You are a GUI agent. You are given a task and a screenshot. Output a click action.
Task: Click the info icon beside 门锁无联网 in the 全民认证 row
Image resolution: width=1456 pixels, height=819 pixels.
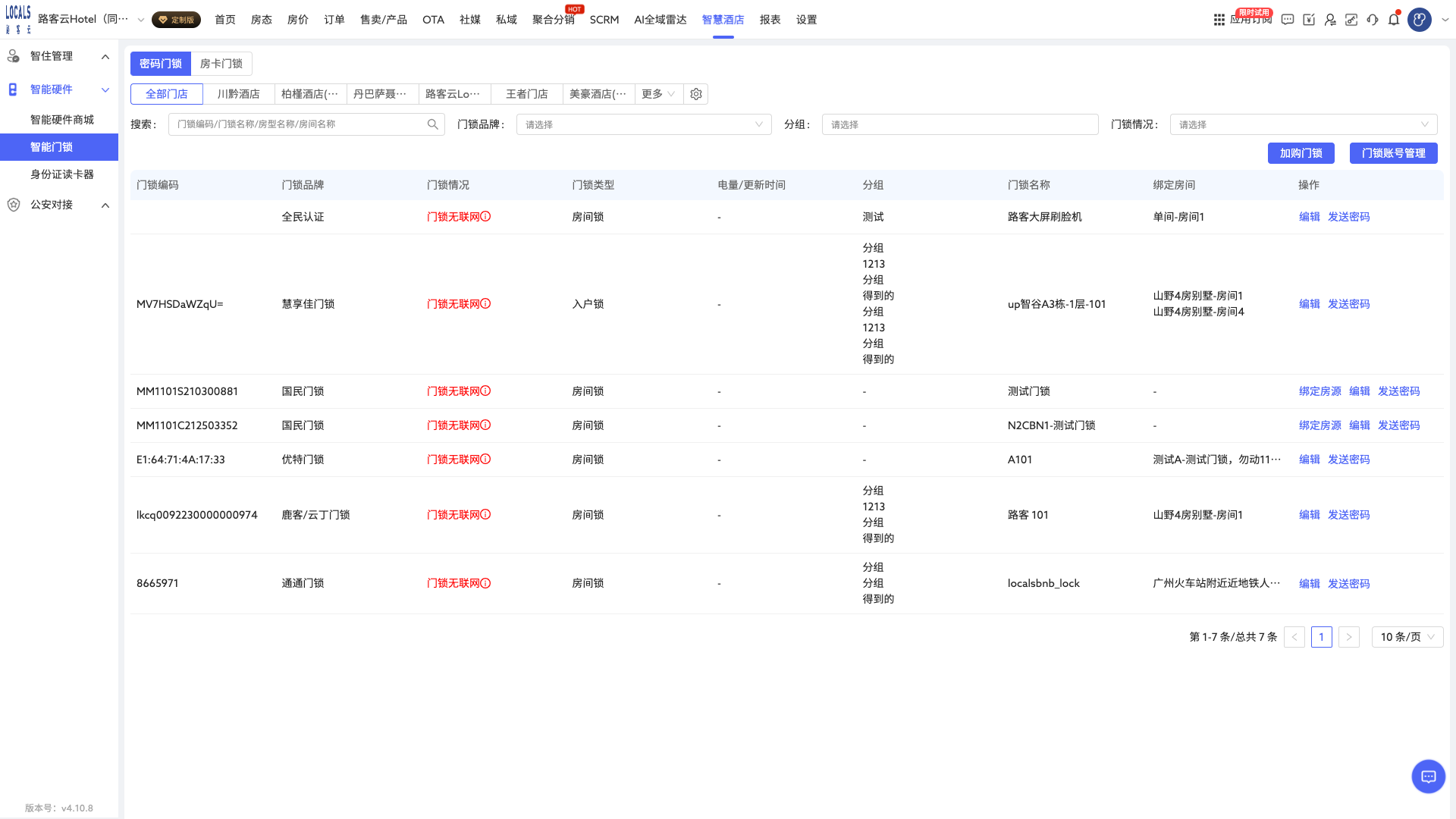(486, 217)
